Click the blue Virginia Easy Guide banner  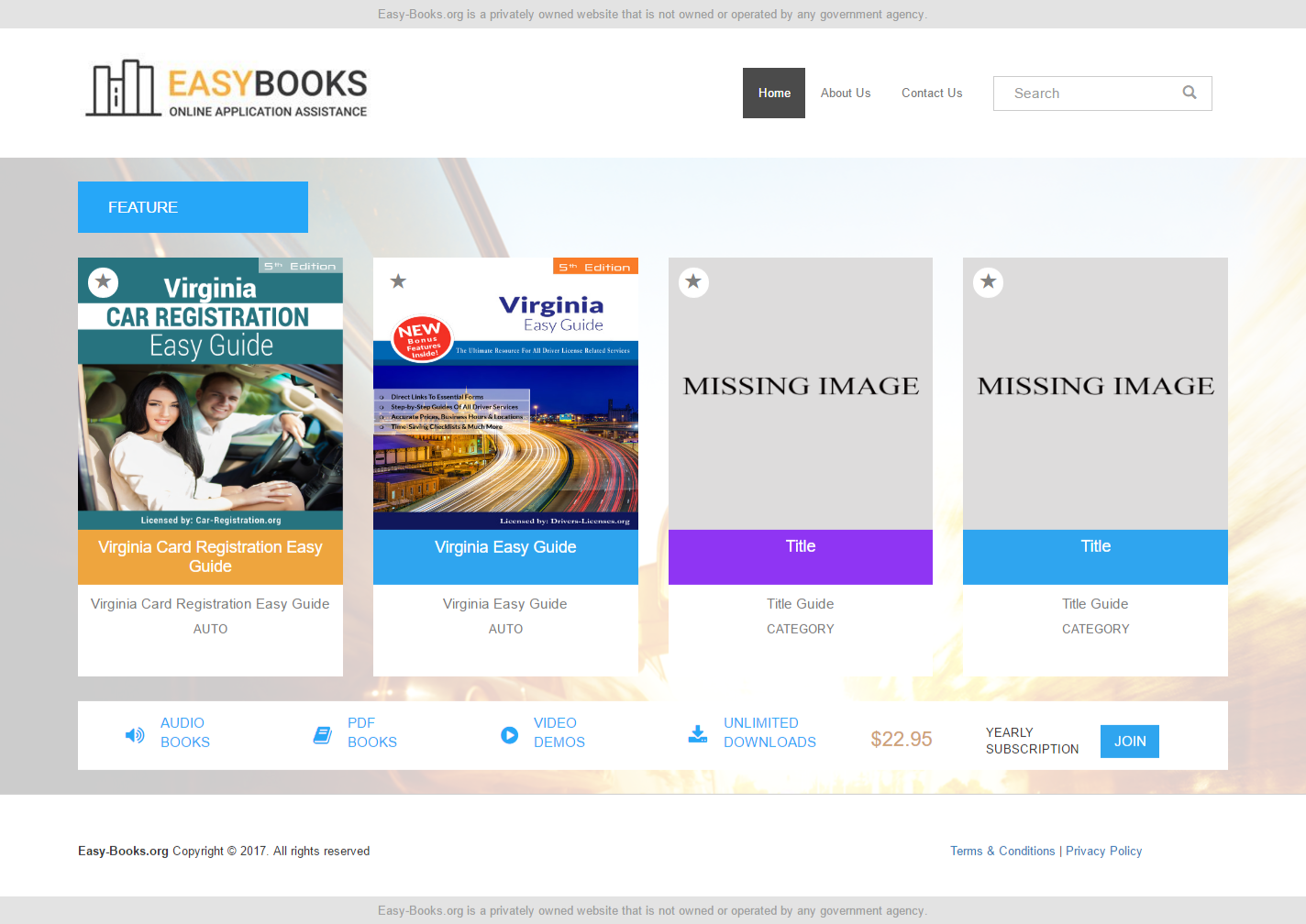click(x=505, y=556)
